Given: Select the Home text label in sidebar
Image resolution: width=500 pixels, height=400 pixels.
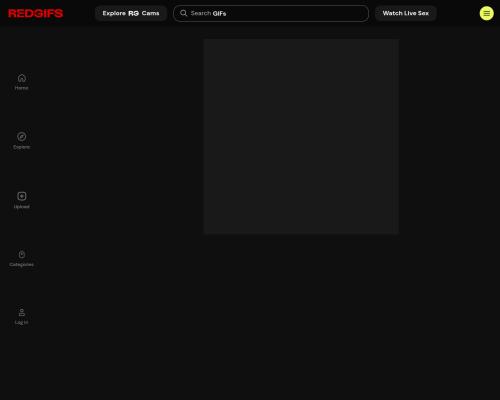Looking at the screenshot, I should coord(21,88).
